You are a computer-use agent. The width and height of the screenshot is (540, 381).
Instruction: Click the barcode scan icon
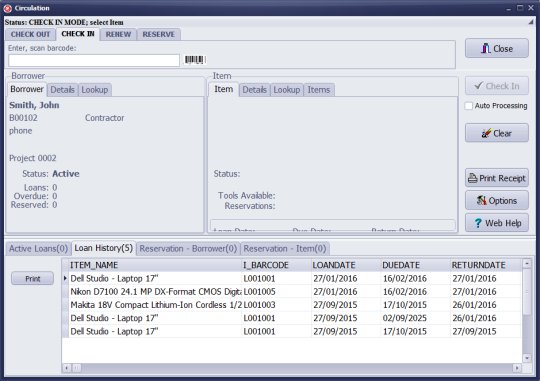195,60
